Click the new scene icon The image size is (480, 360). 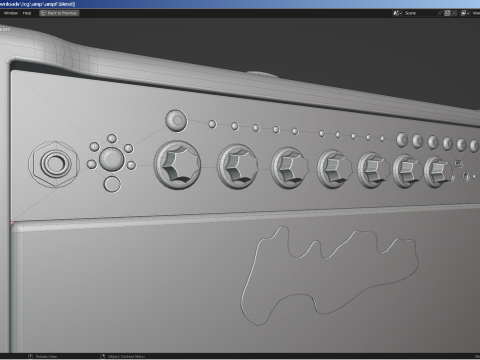click(448, 13)
